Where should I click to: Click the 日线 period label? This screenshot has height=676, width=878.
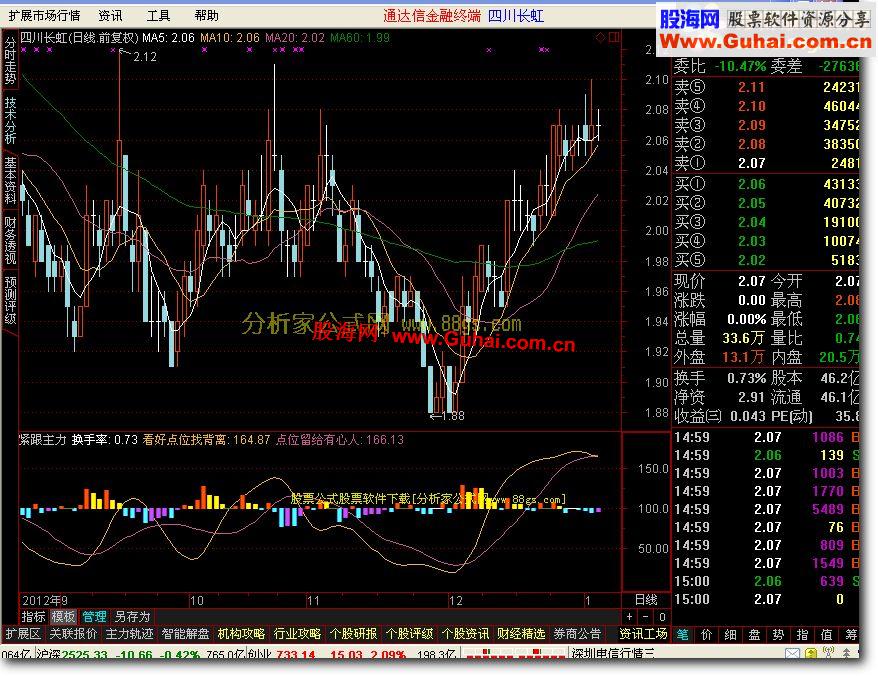pyautogui.click(x=646, y=600)
